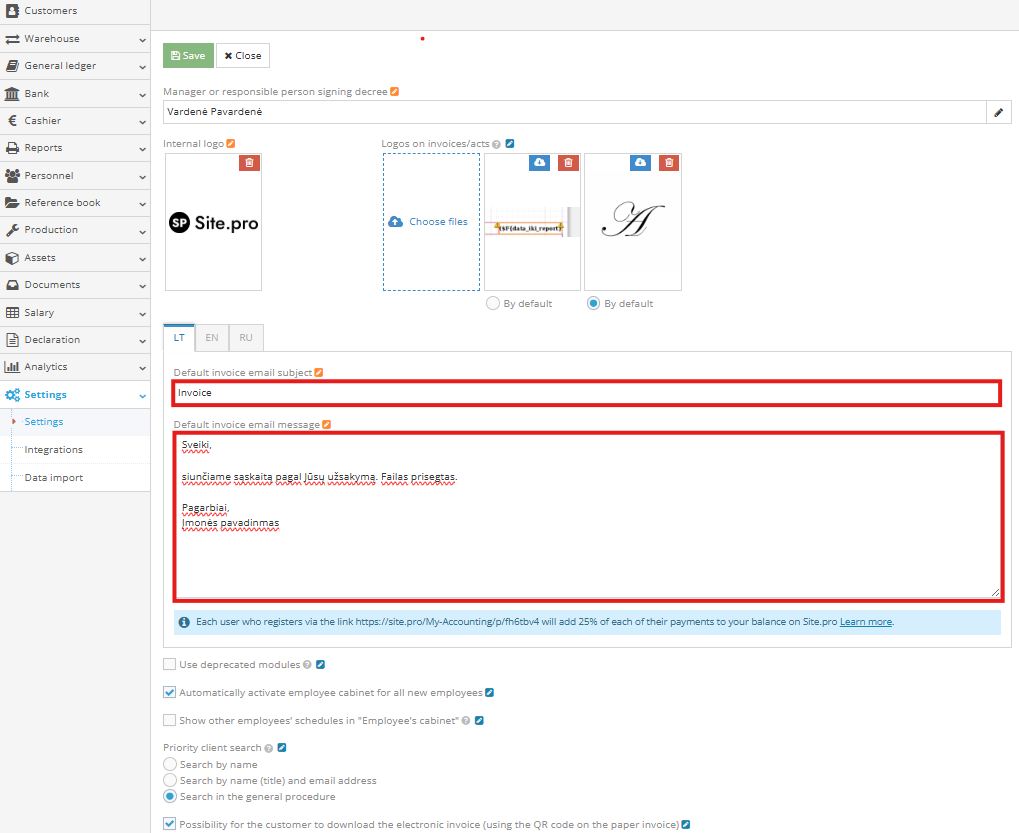Select the Customers module icon
The height and width of the screenshot is (833, 1019).
(14, 11)
